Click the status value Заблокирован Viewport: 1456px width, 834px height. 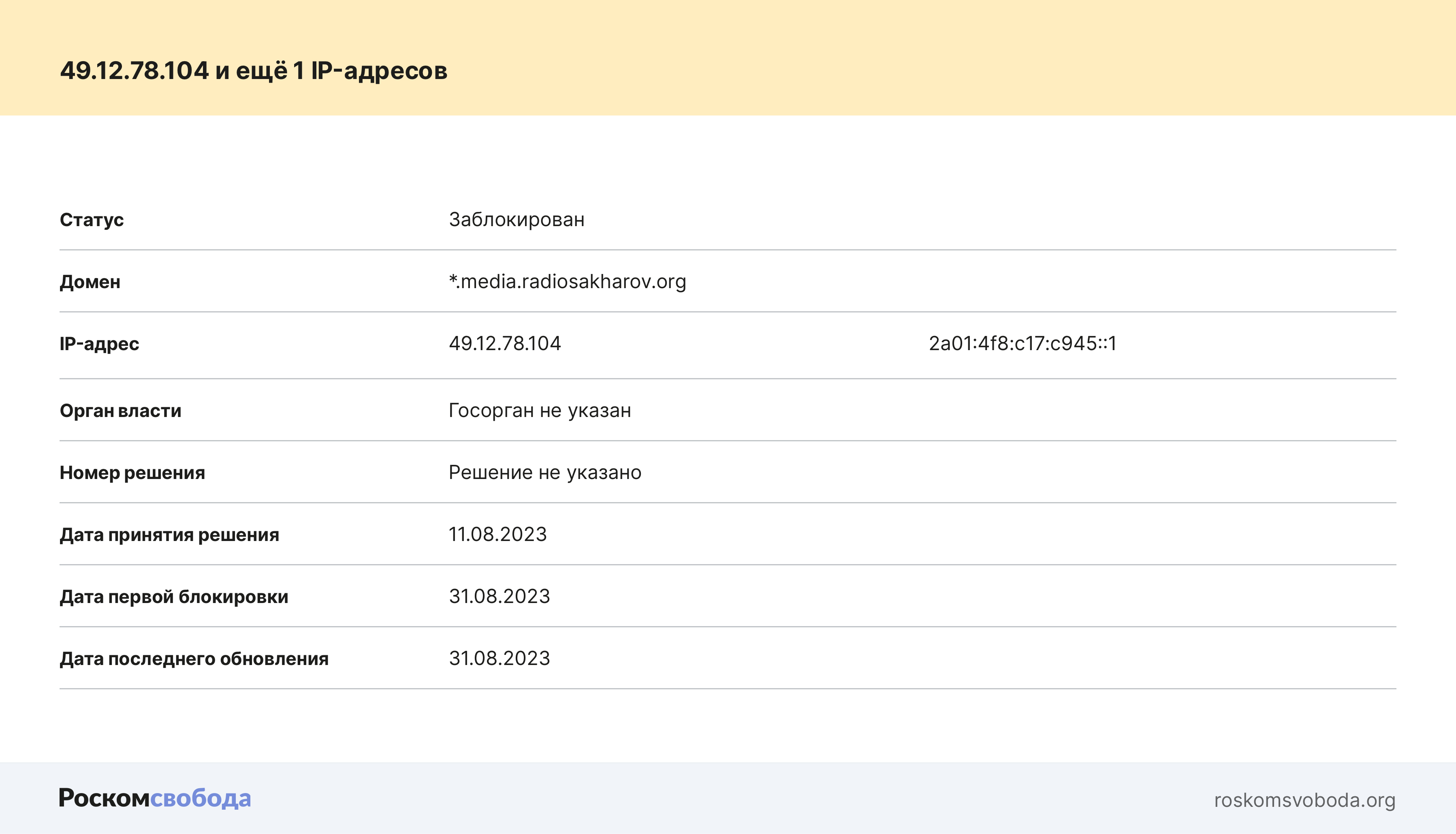(x=517, y=219)
